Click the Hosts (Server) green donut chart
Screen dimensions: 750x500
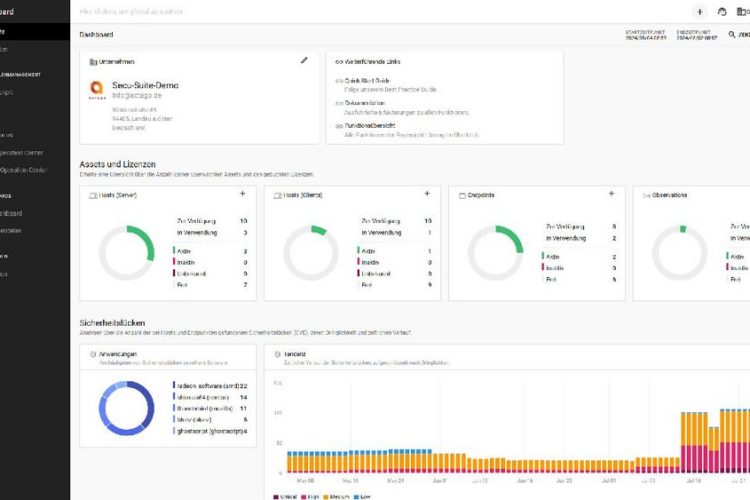(127, 253)
